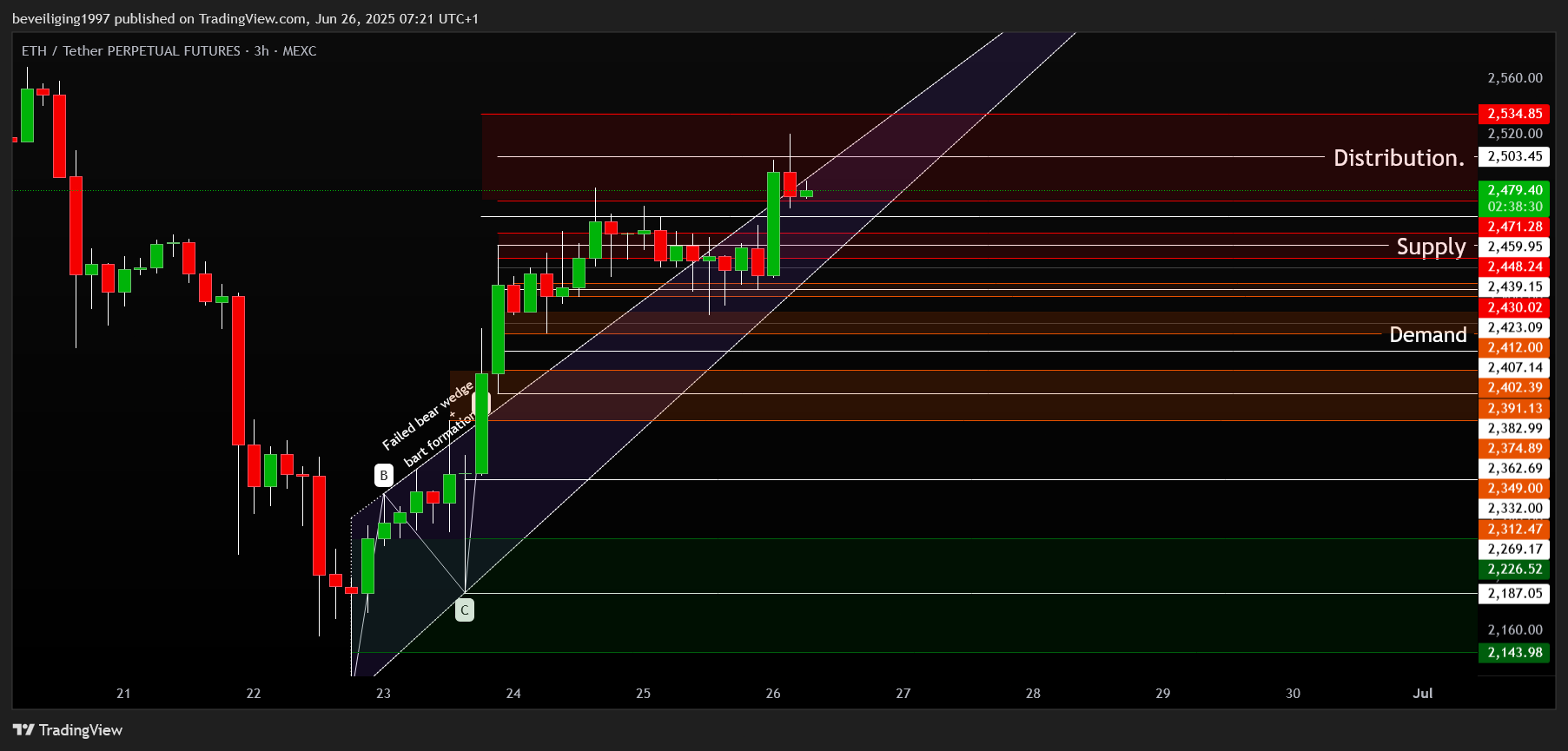This screenshot has width=1568, height=751.
Task: Click the 2,160.00 price axis value
Action: pyautogui.click(x=1515, y=630)
